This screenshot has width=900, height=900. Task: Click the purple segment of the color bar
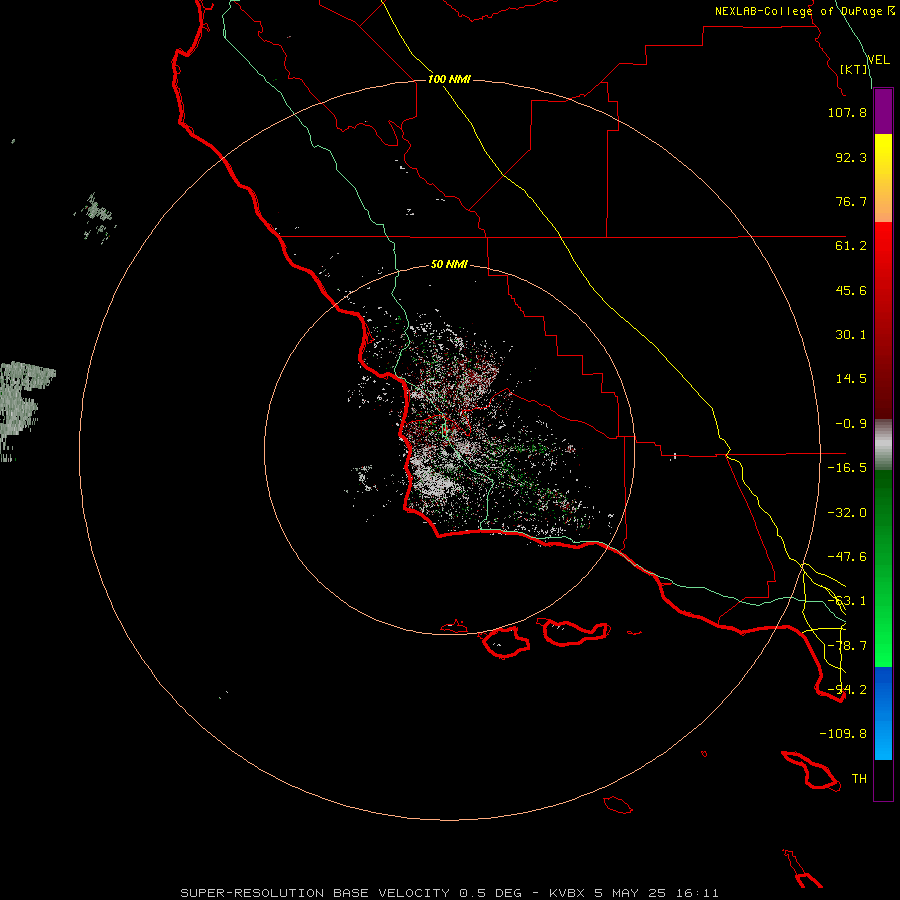point(883,111)
